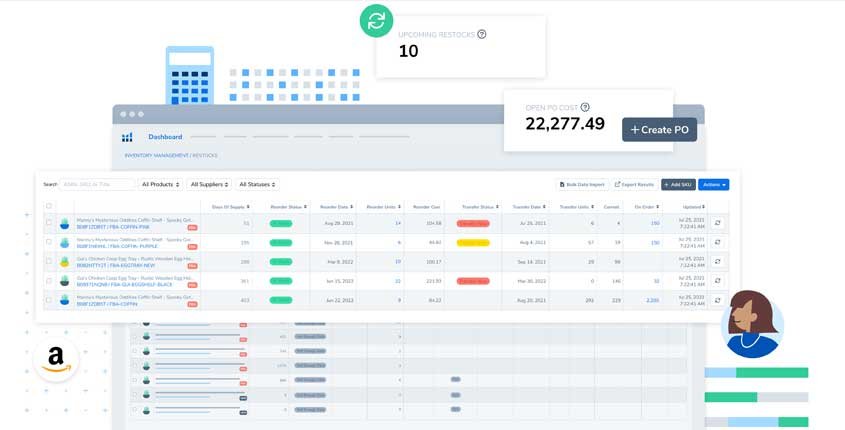The image size is (845, 430).
Task: Open the On Order value 2,200 link
Action: [653, 300]
